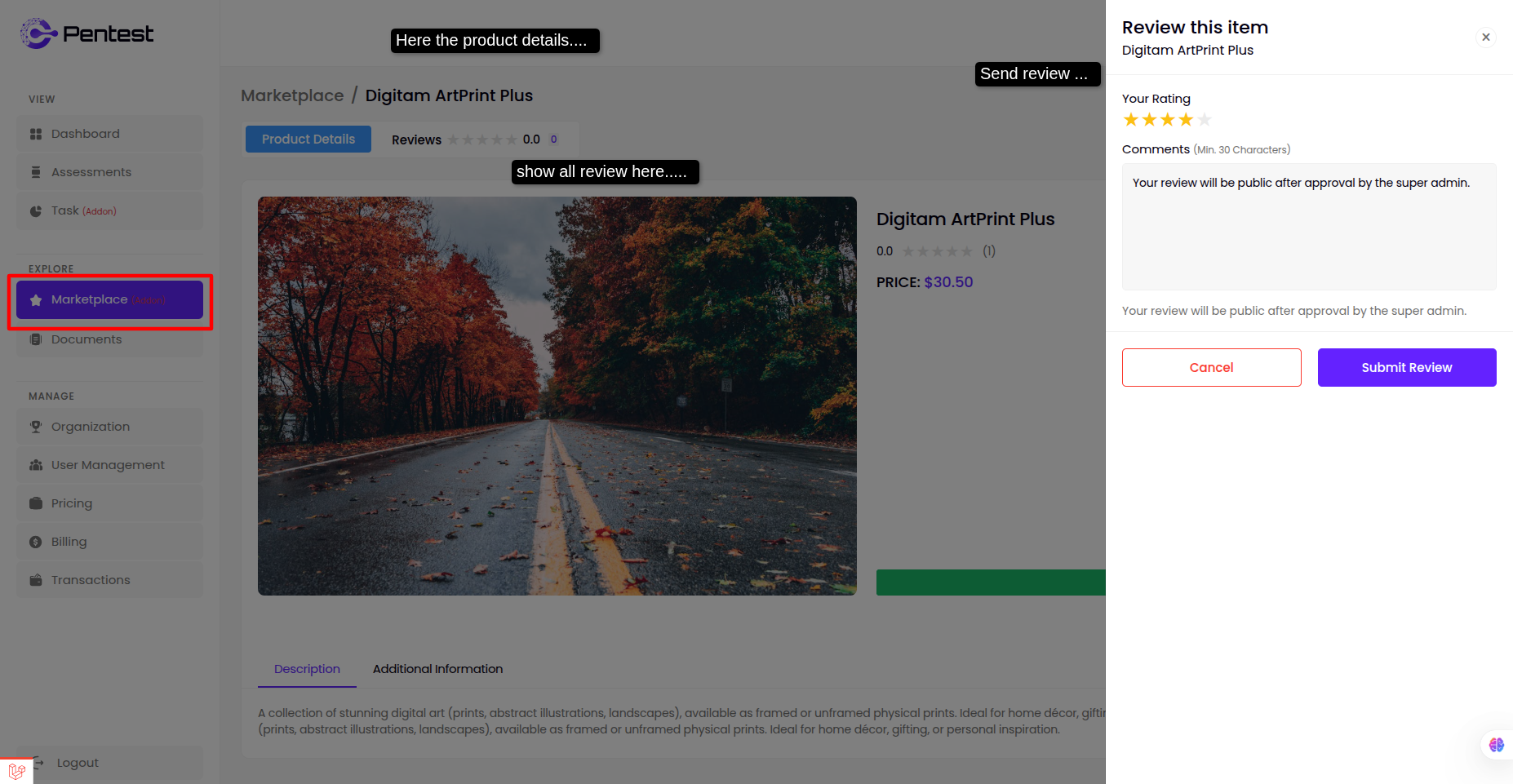This screenshot has height=784, width=1513.
Task: Click the Logout icon
Action: [38, 763]
